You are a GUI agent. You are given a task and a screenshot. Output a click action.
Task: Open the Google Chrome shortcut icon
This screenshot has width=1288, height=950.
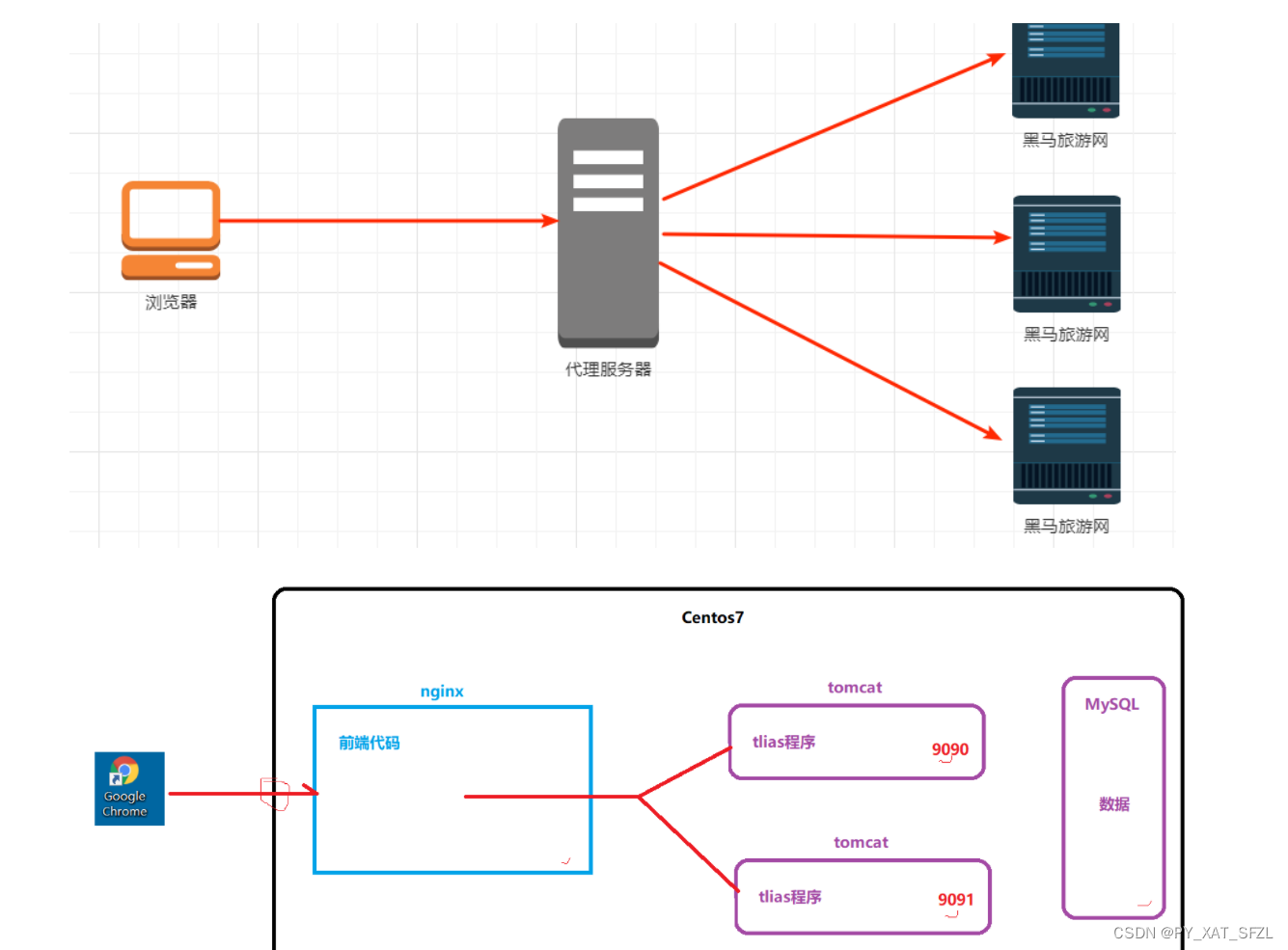(x=129, y=788)
